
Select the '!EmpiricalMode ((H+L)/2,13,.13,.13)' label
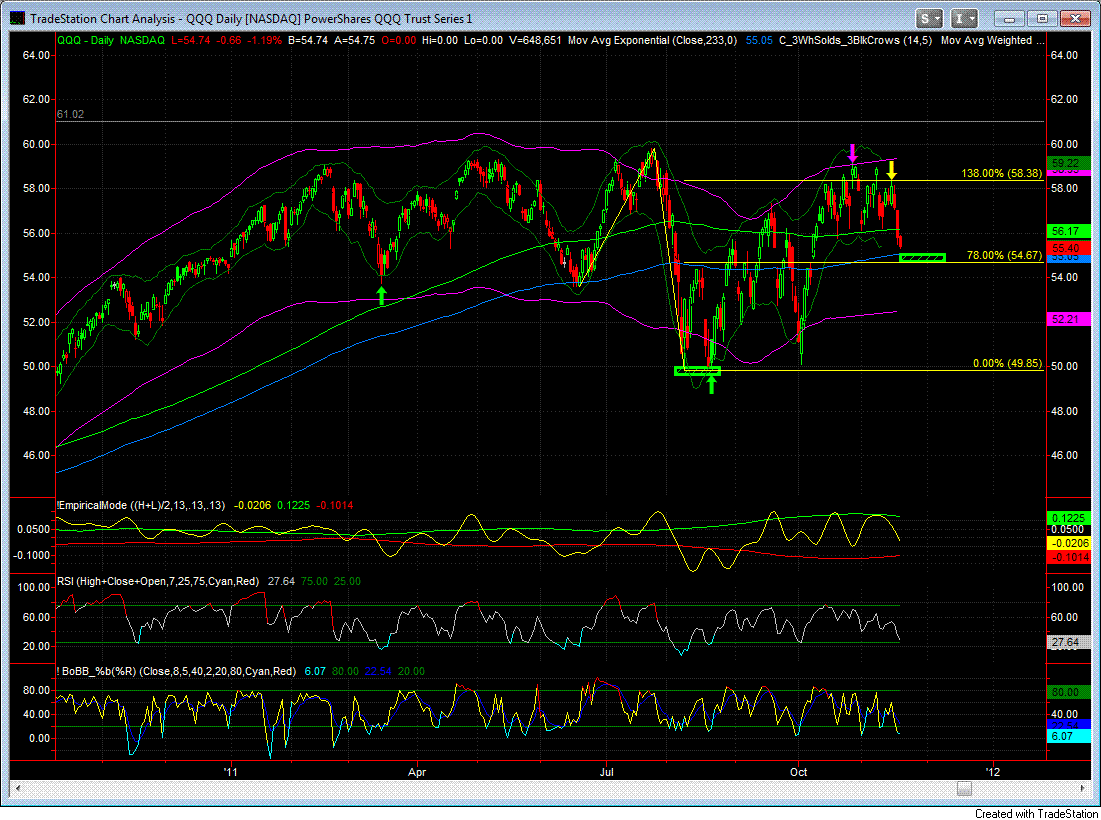tap(141, 505)
